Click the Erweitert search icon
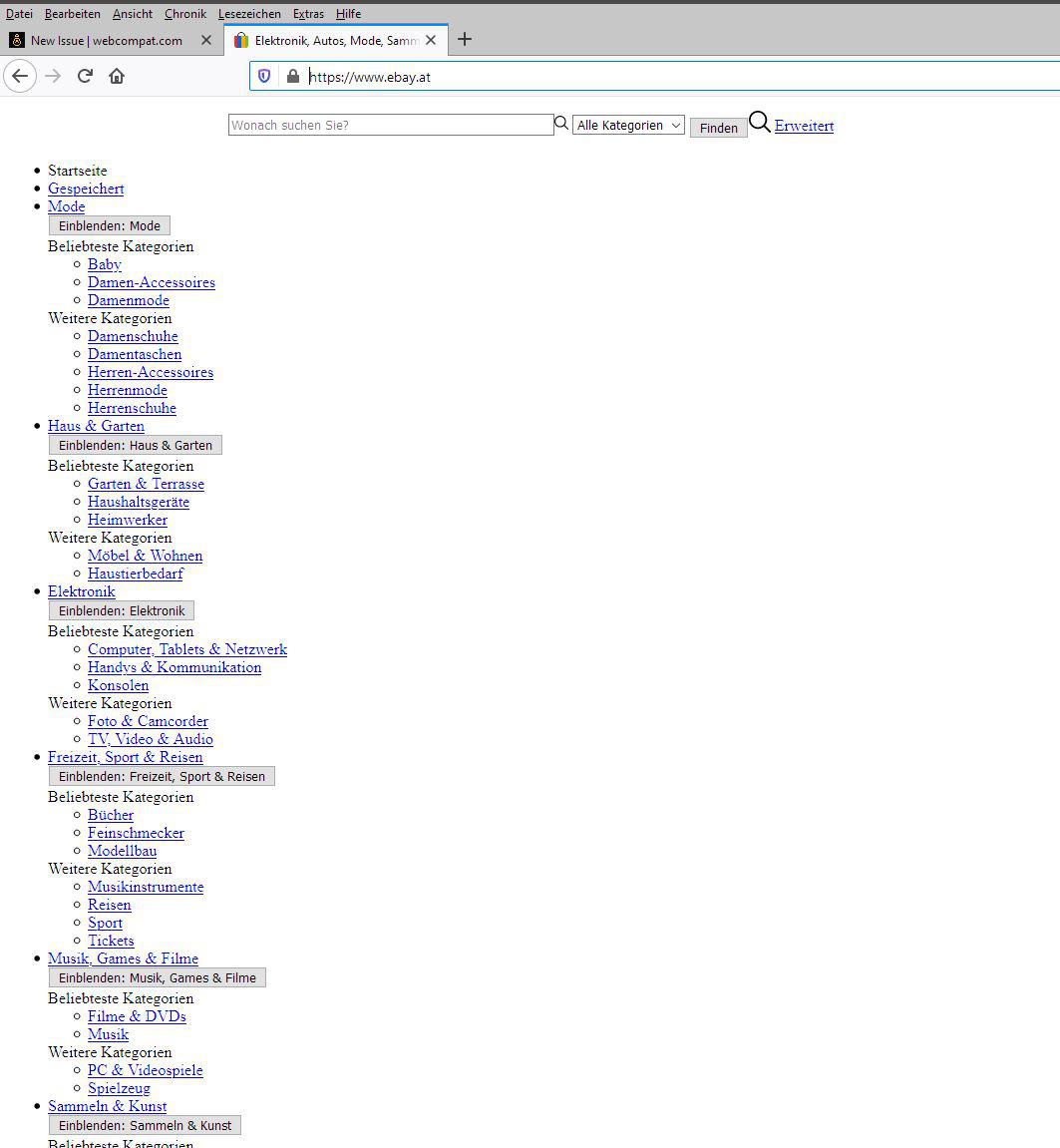Image resolution: width=1060 pixels, height=1148 pixels. [759, 121]
